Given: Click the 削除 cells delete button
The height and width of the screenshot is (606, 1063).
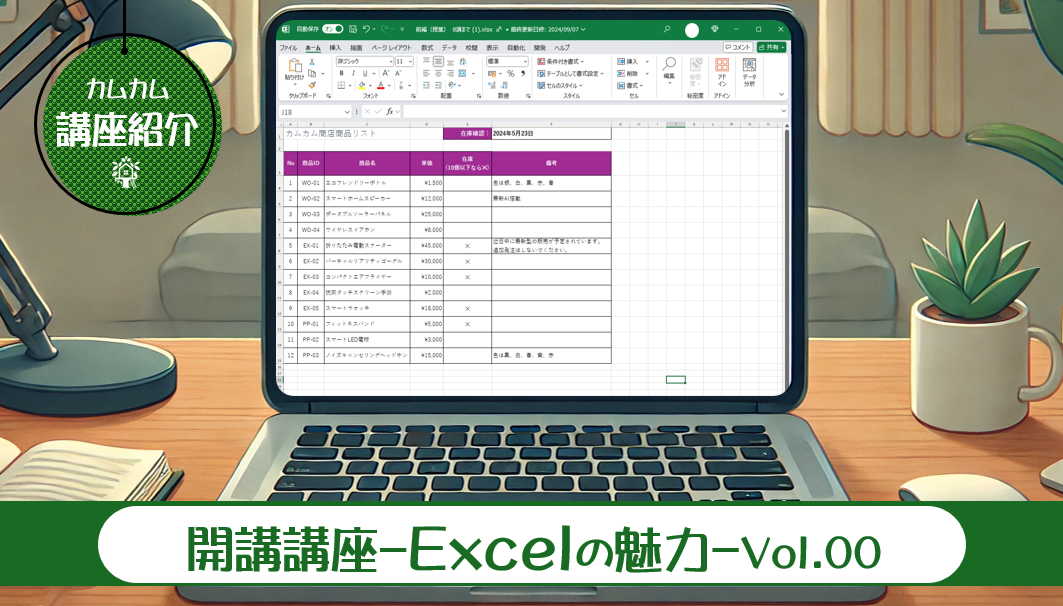Looking at the screenshot, I should [x=633, y=73].
